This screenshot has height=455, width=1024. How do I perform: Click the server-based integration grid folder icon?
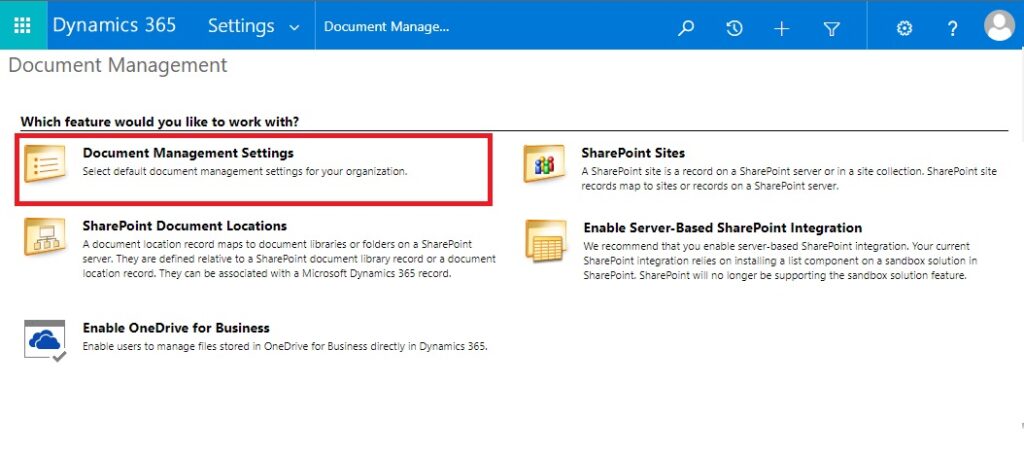click(x=546, y=241)
